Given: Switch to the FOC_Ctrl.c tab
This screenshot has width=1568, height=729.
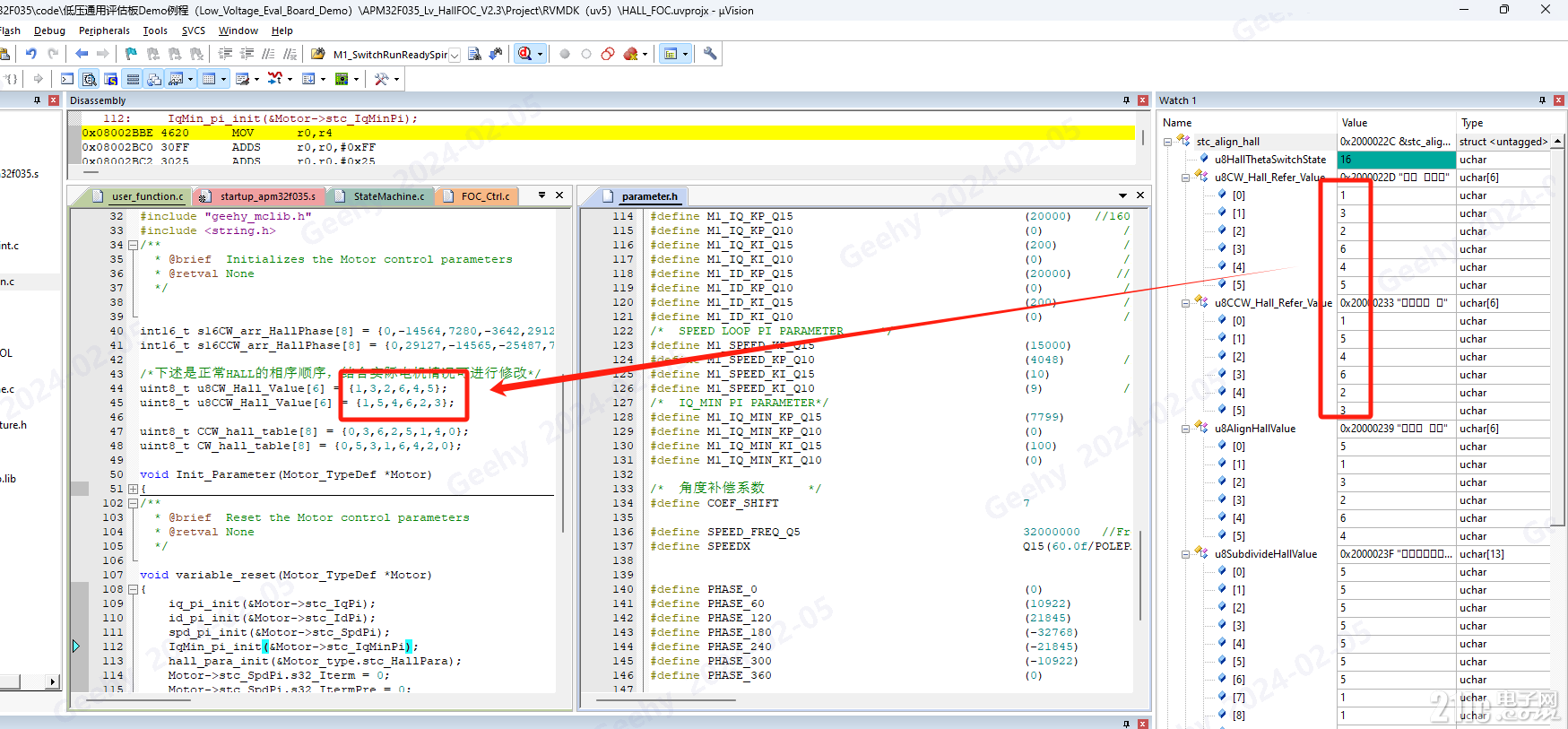Looking at the screenshot, I should [478, 196].
